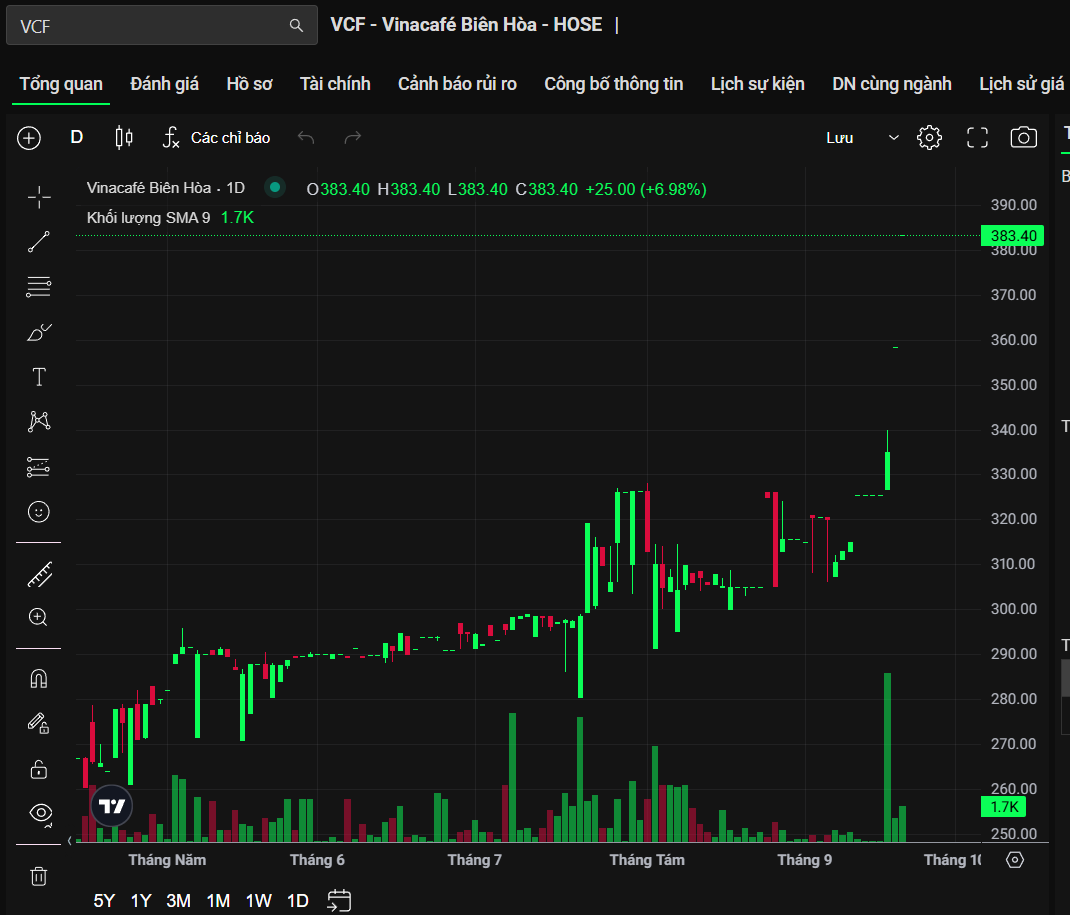Undo the last chart action
This screenshot has height=915, width=1070.
coord(306,138)
